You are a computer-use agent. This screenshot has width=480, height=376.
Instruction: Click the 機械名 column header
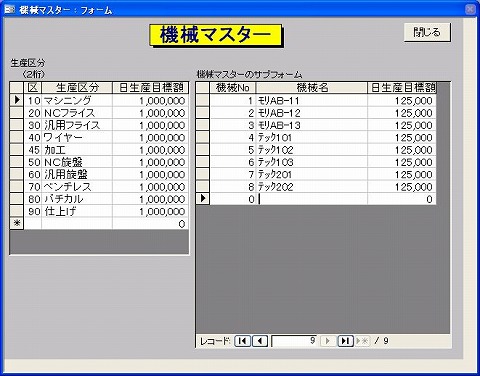312,88
